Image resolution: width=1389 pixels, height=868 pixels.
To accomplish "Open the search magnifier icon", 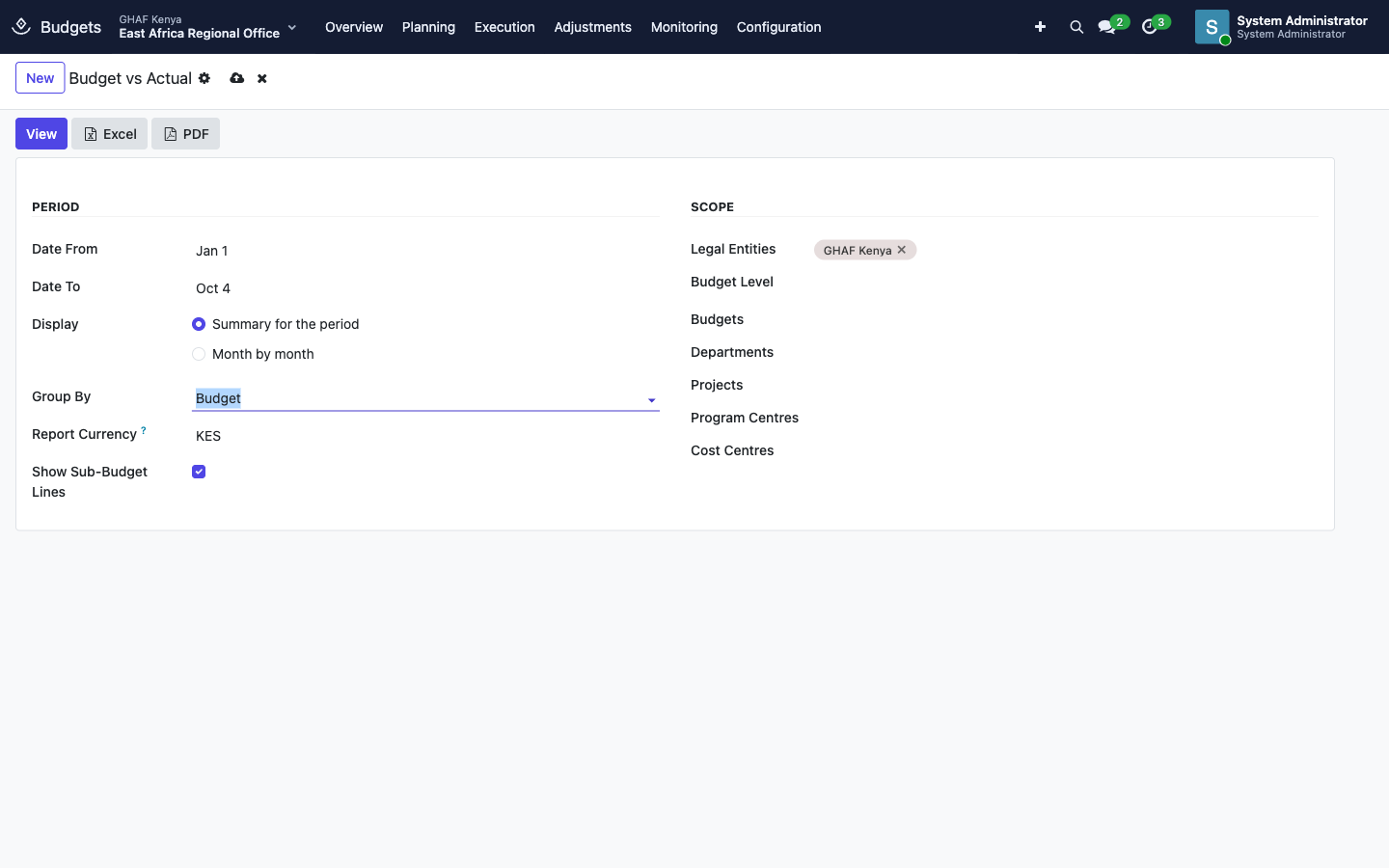I will coord(1076,27).
